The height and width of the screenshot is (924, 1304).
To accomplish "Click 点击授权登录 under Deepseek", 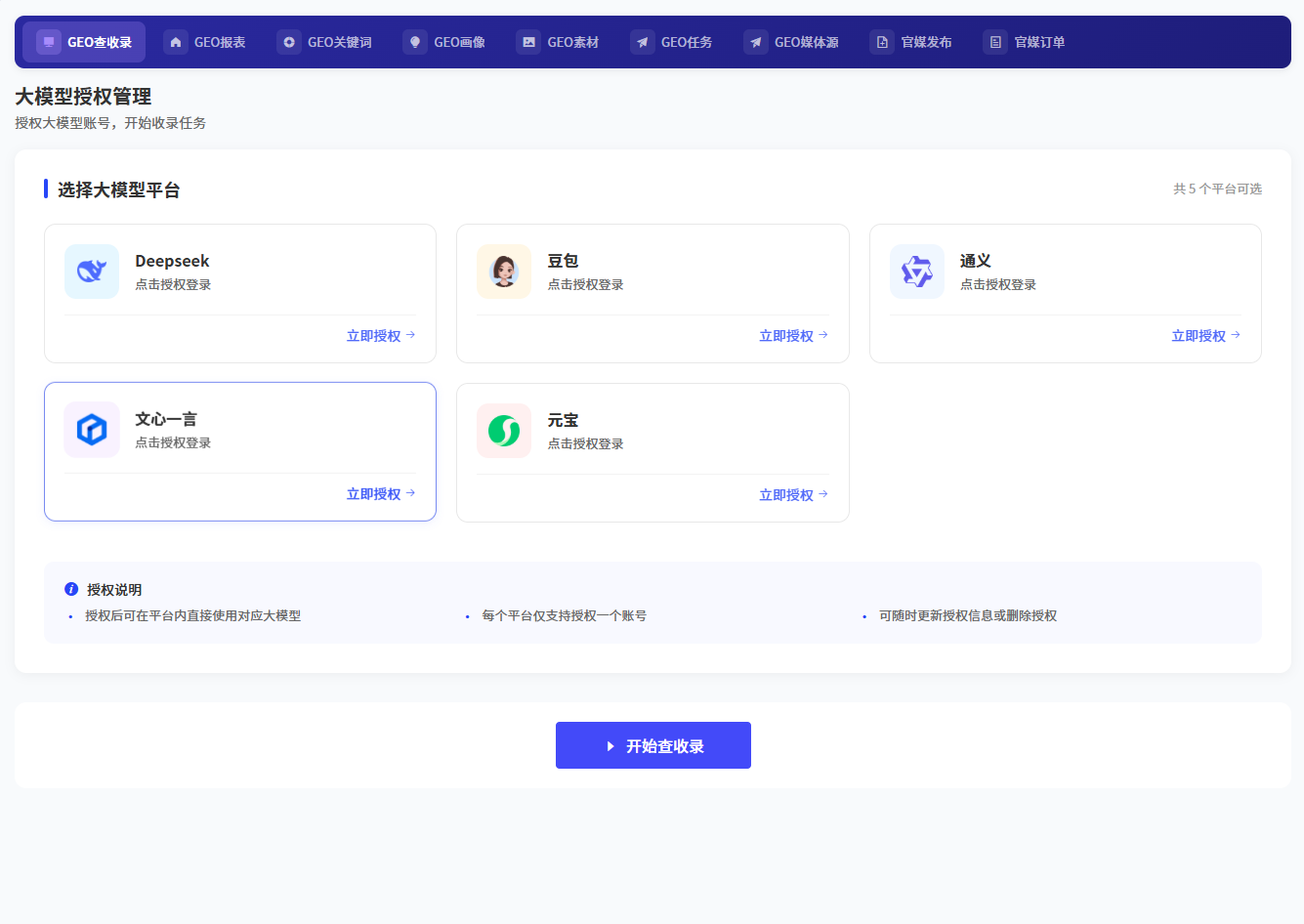I will coord(173,285).
